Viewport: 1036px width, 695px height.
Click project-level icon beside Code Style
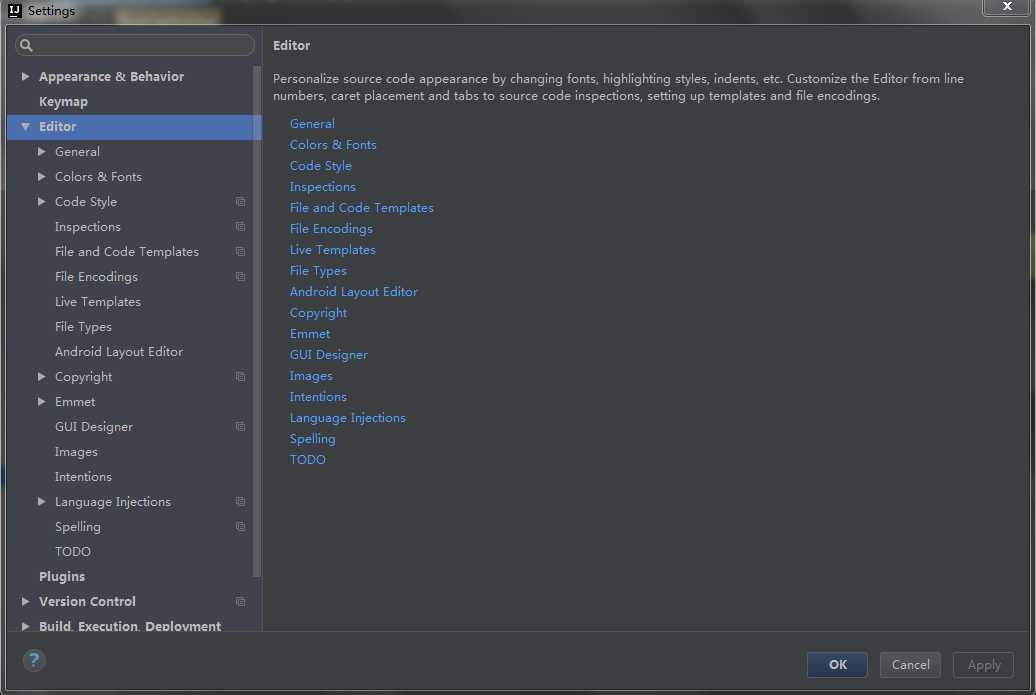pos(240,201)
